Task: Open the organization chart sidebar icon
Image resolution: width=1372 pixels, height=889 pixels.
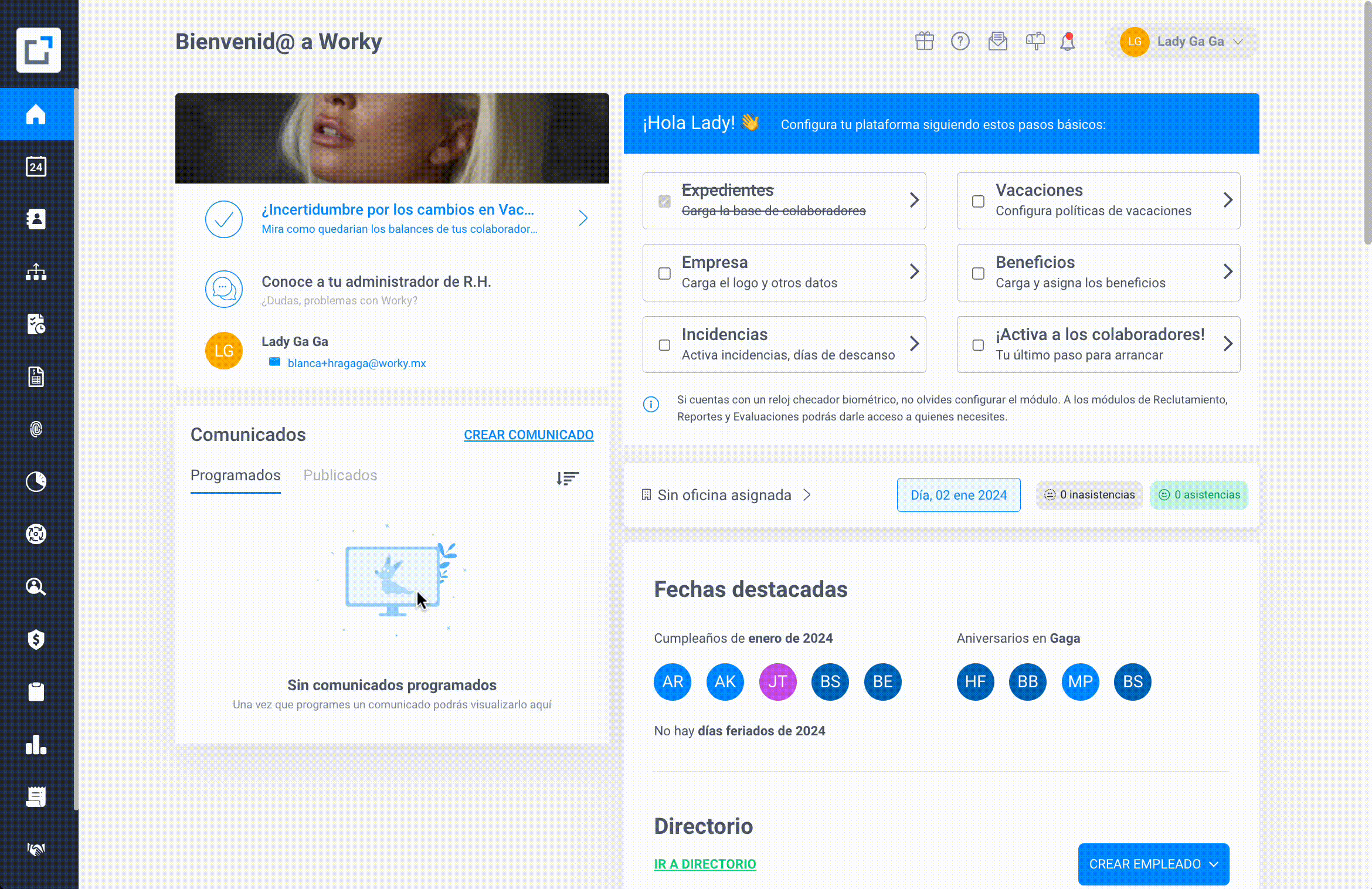Action: pyautogui.click(x=36, y=272)
